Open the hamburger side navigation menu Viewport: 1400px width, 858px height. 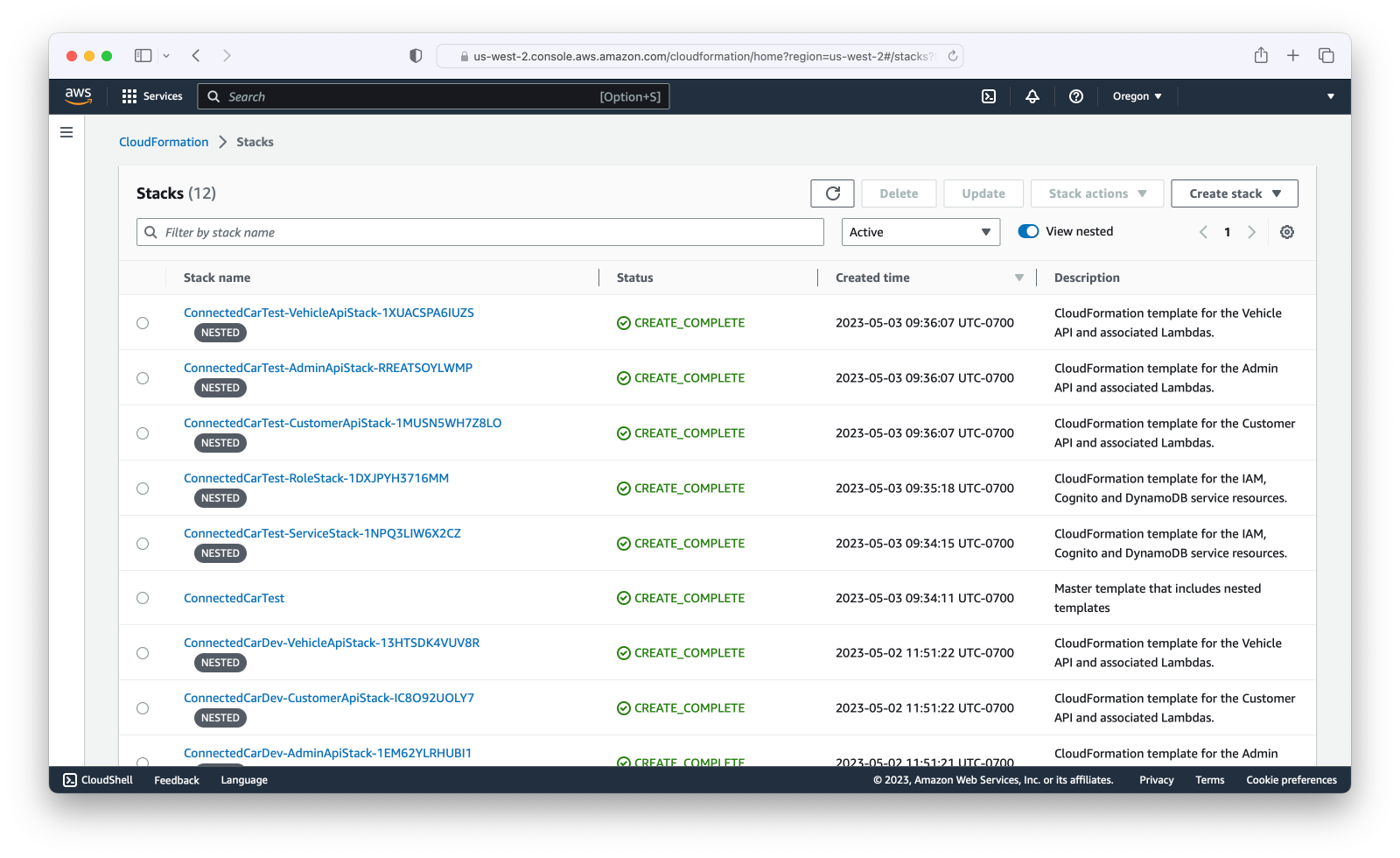[x=66, y=132]
